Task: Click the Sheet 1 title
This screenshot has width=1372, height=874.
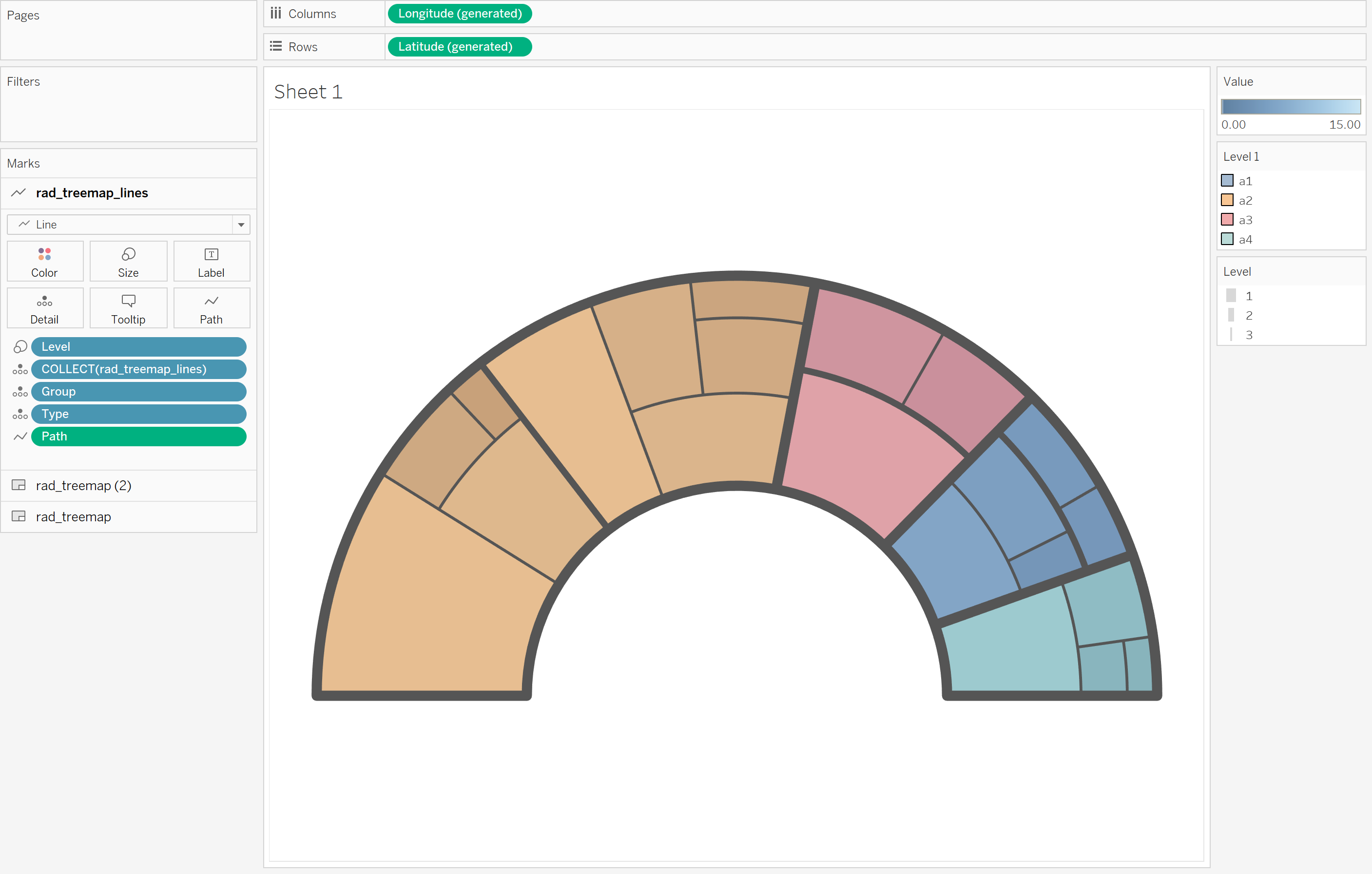Action: click(x=308, y=92)
